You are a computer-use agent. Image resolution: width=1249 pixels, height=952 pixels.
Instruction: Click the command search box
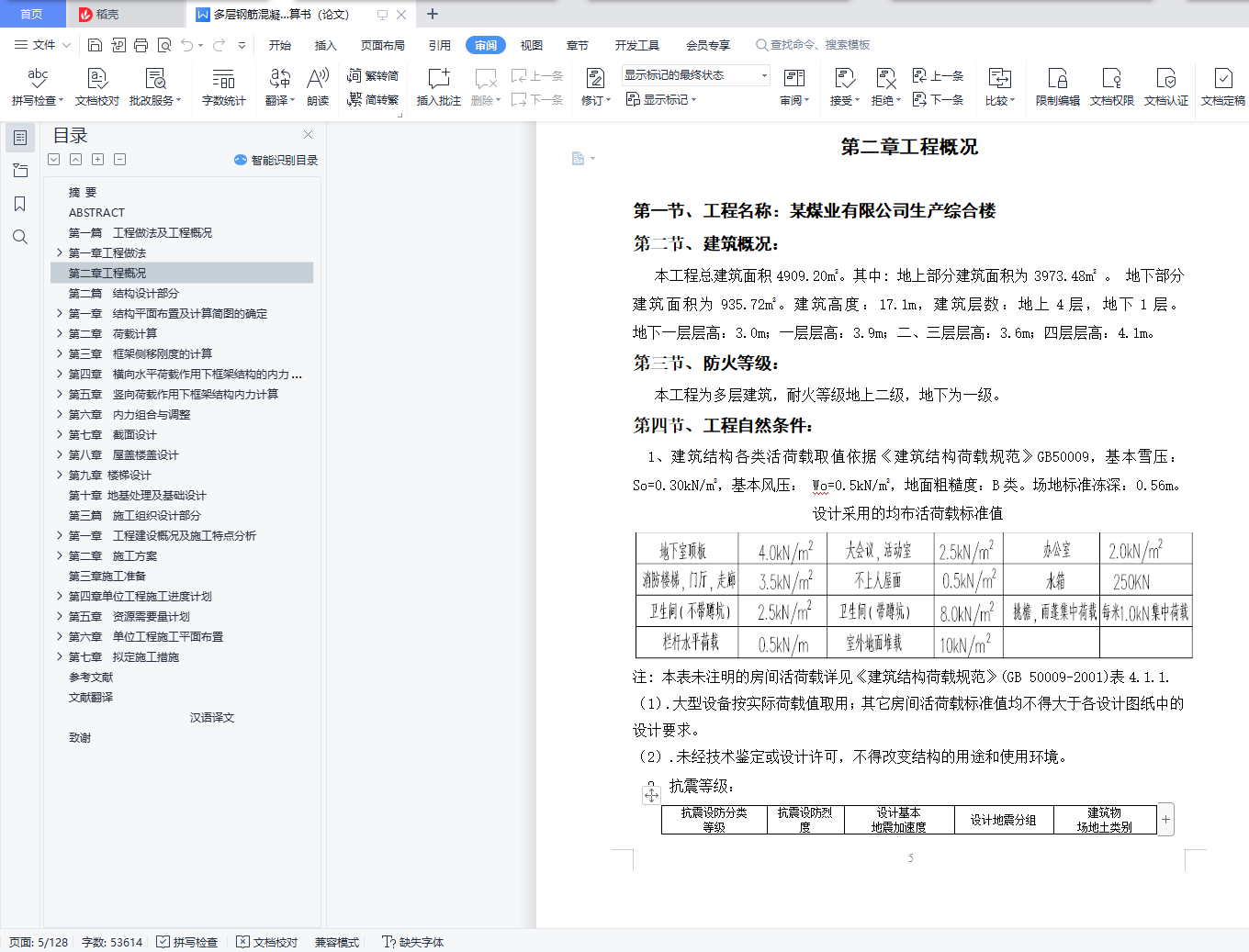(x=813, y=45)
